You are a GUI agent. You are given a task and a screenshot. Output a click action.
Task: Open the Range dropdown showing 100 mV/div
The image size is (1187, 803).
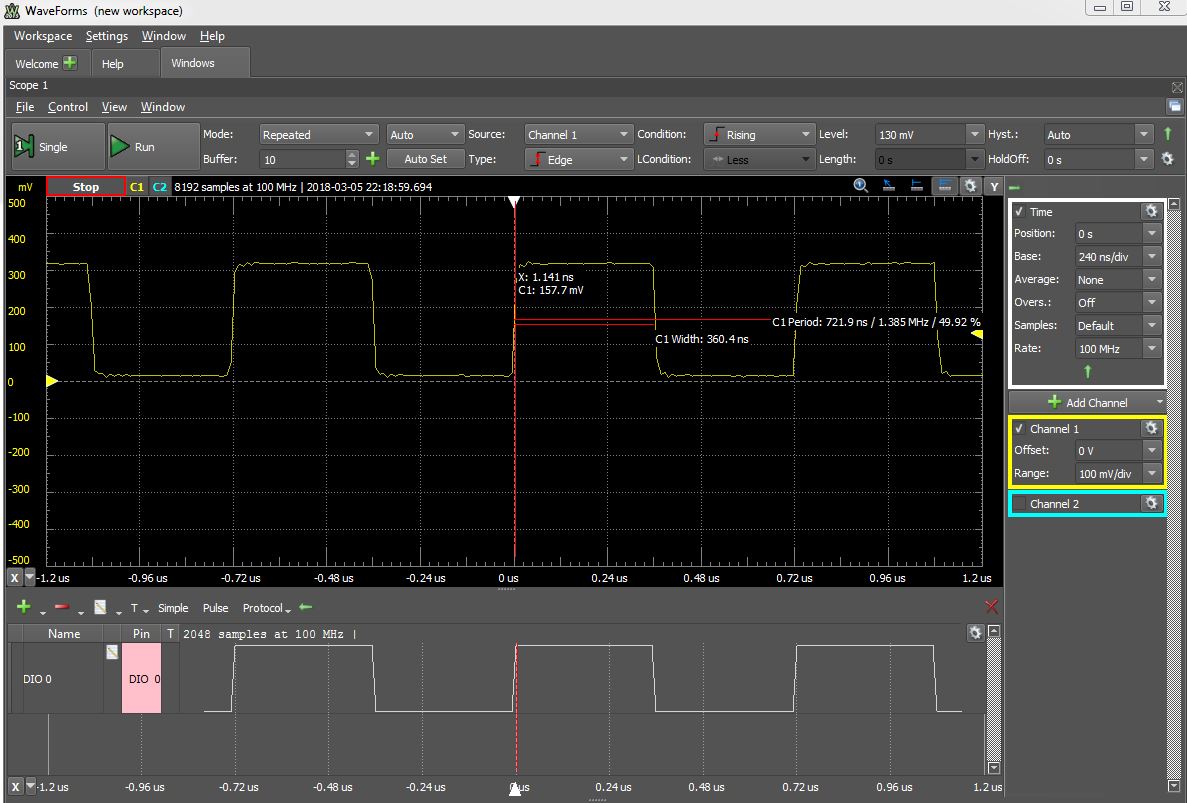click(1118, 474)
